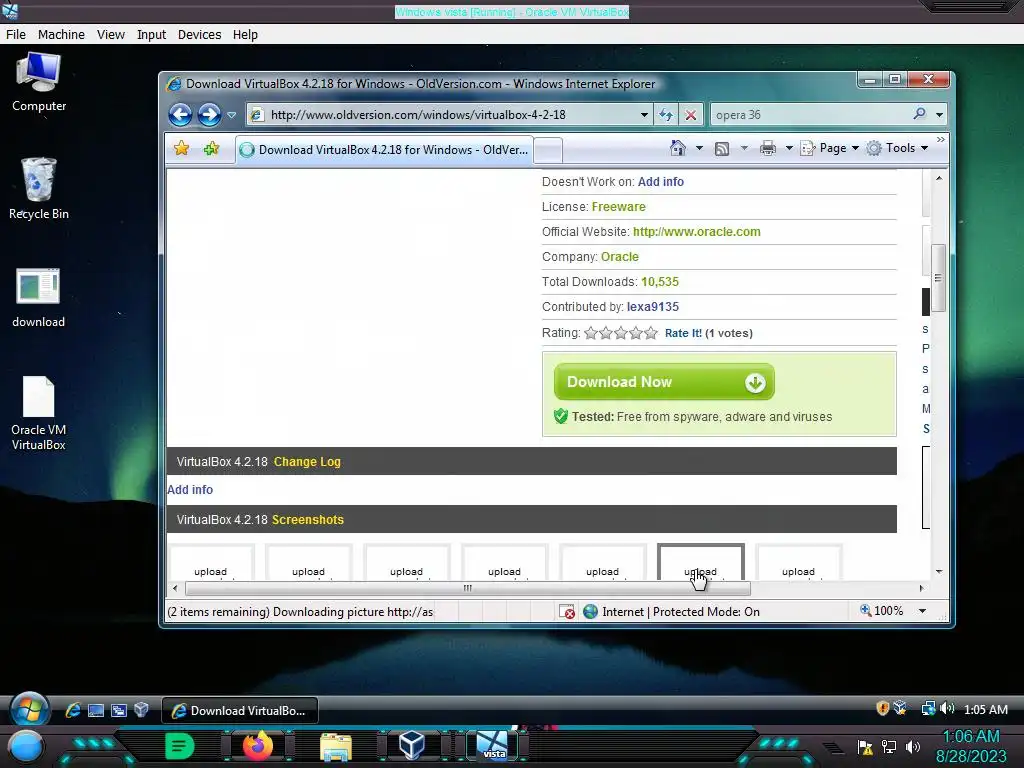Image resolution: width=1024 pixels, height=768 pixels.
Task: Visit the http://www.oracle.com link
Action: coord(696,232)
